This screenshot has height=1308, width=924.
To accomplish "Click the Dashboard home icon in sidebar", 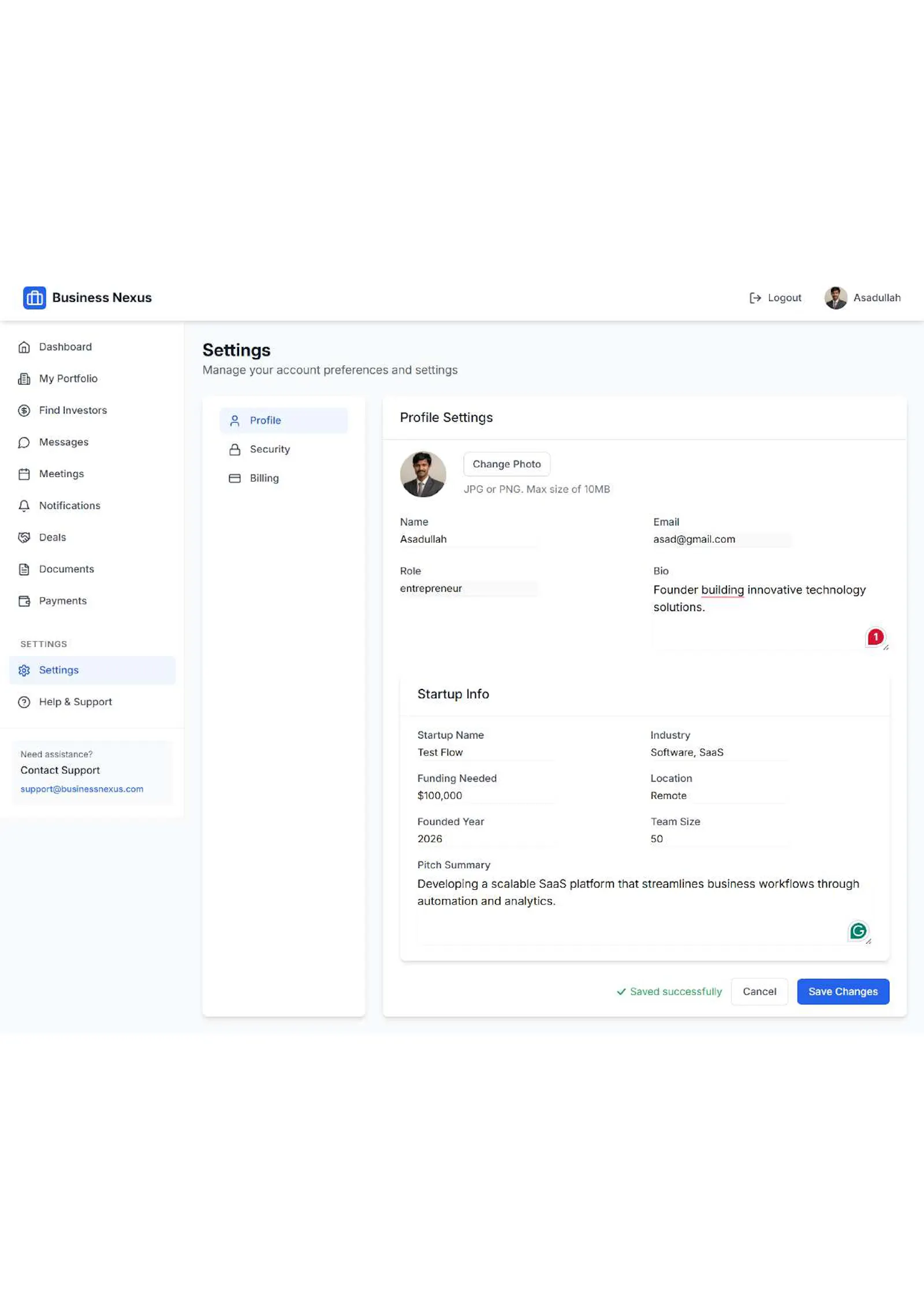I will 24,347.
